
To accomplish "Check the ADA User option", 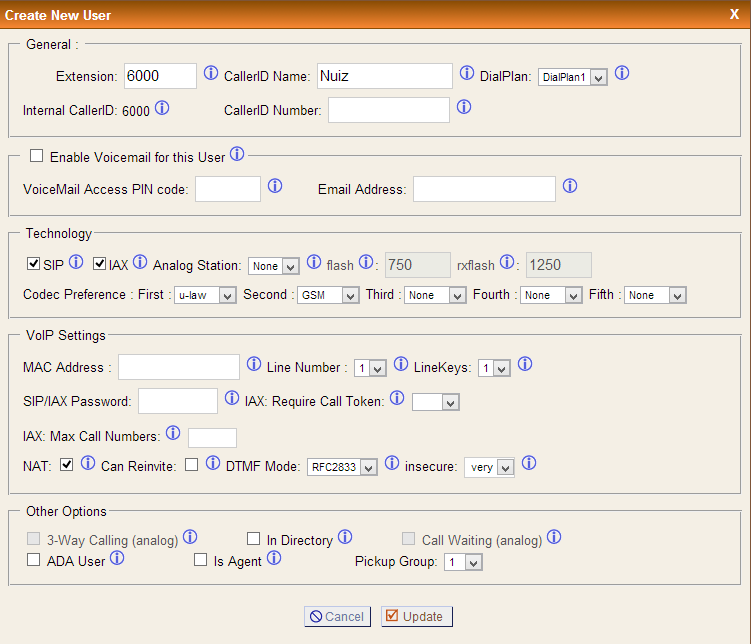I will click(x=34, y=560).
